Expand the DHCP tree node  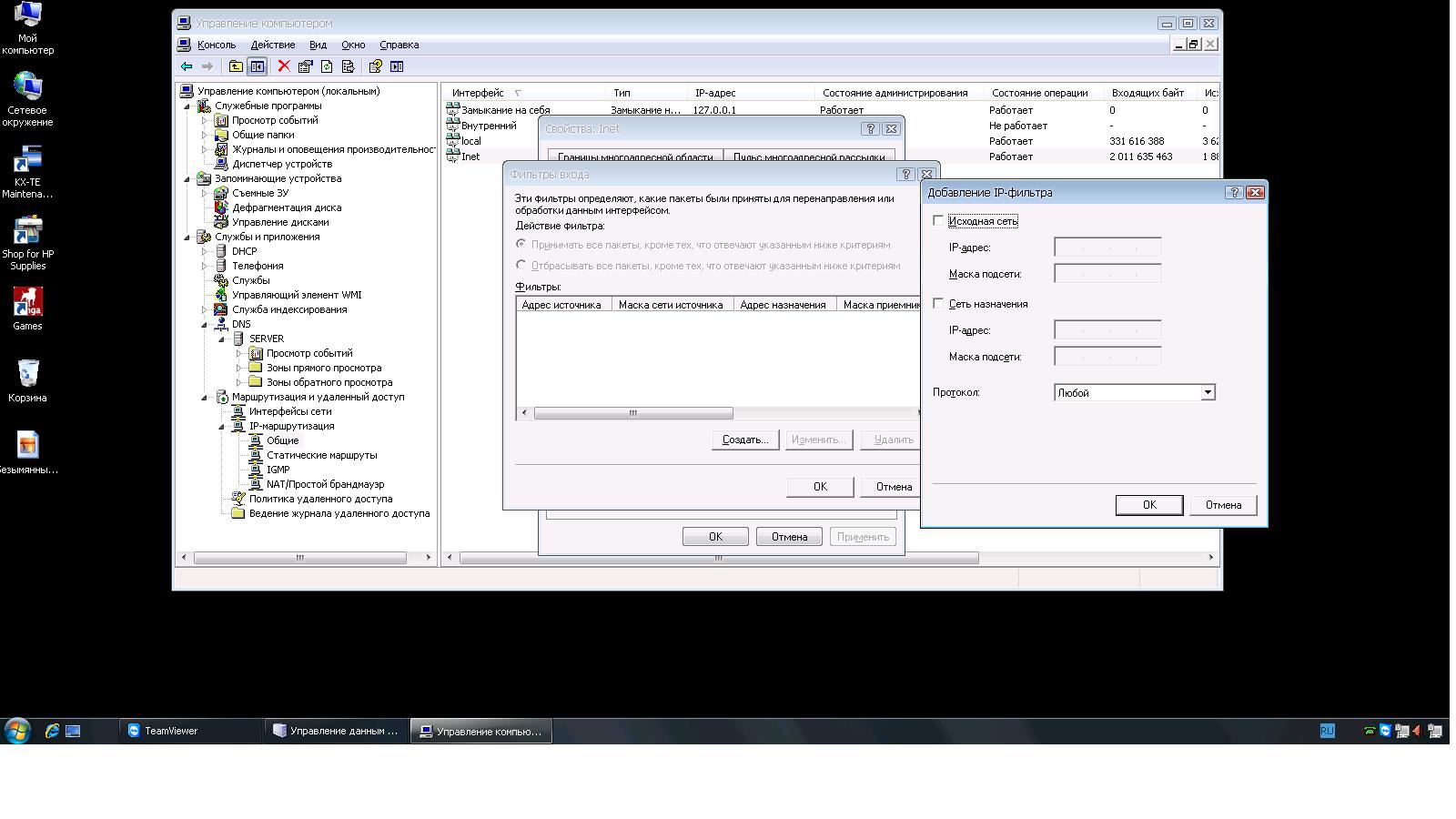(x=205, y=252)
